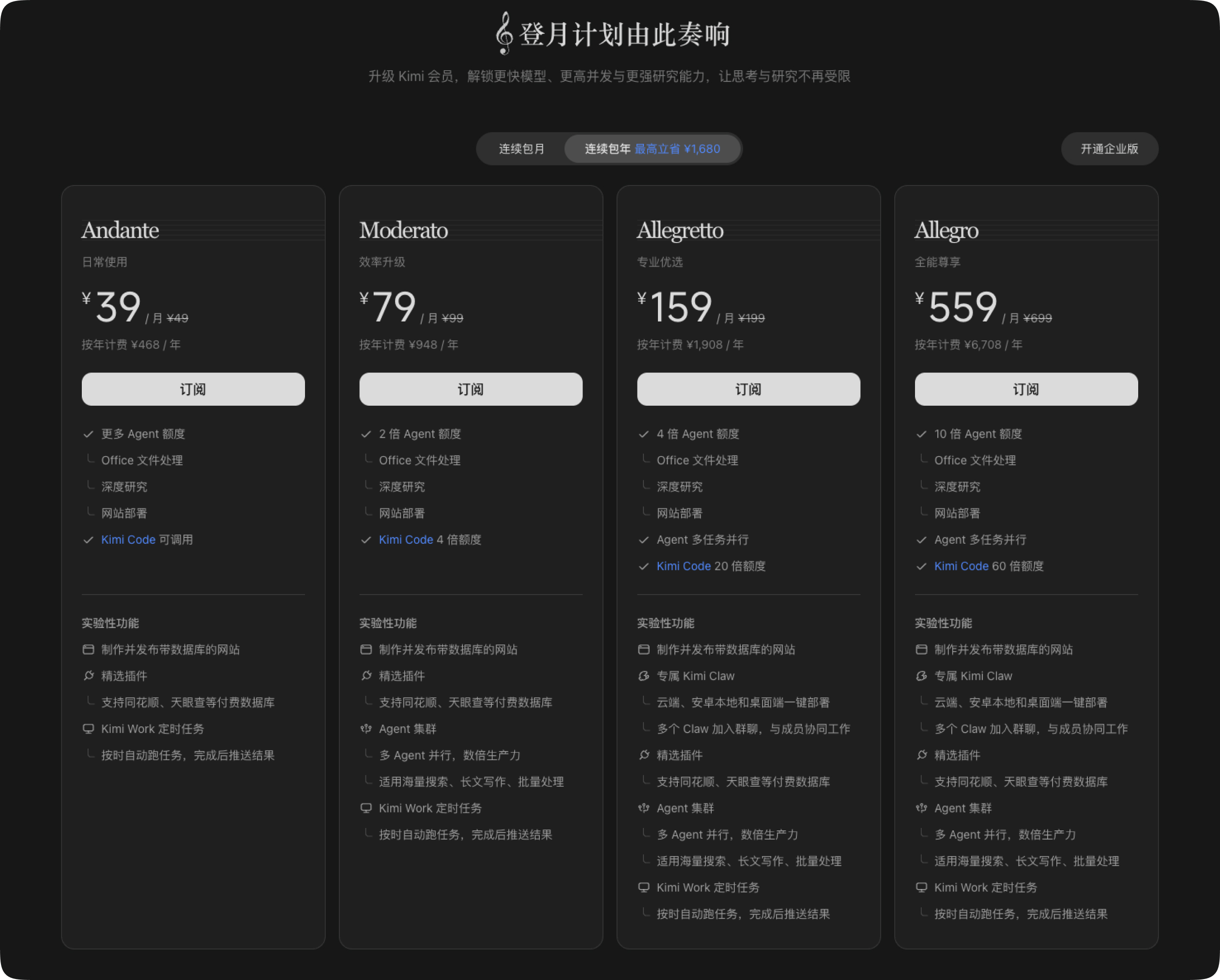Click plugin icon next to 精选插件 in Andante
1220x980 pixels.
pyautogui.click(x=88, y=675)
